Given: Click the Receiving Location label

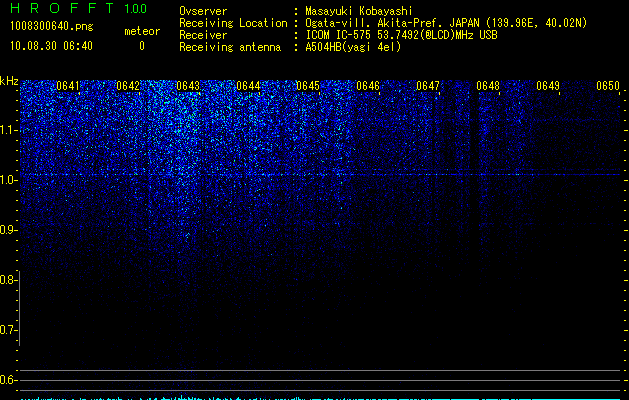Looking at the screenshot, I should 233,23.
